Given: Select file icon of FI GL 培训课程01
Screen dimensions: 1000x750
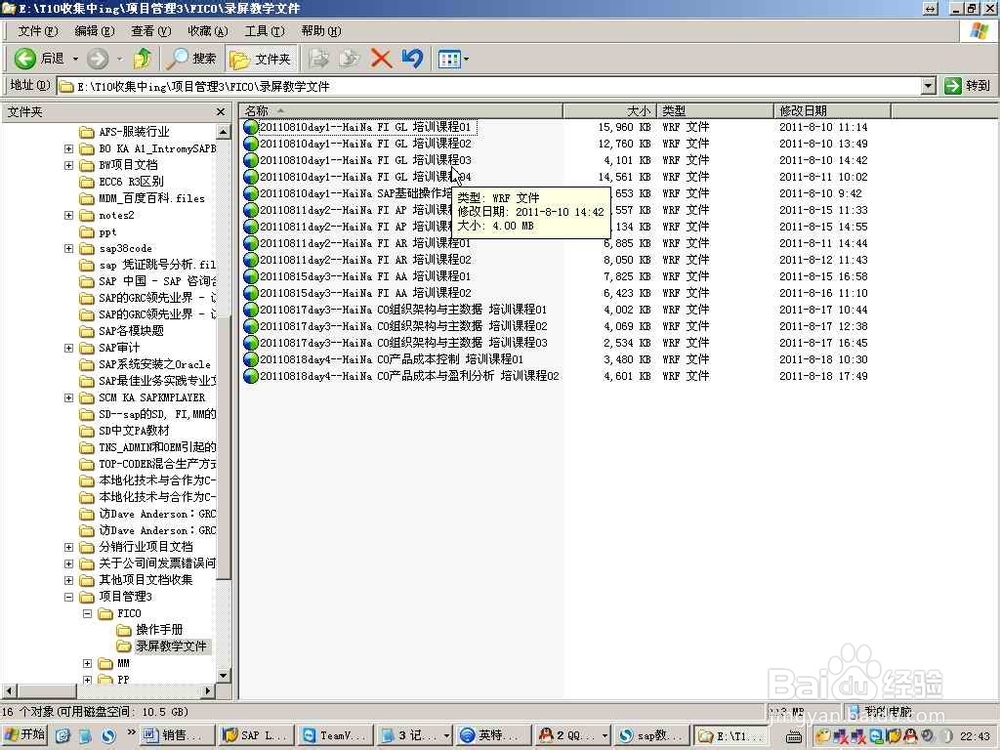Looking at the screenshot, I should pos(251,127).
